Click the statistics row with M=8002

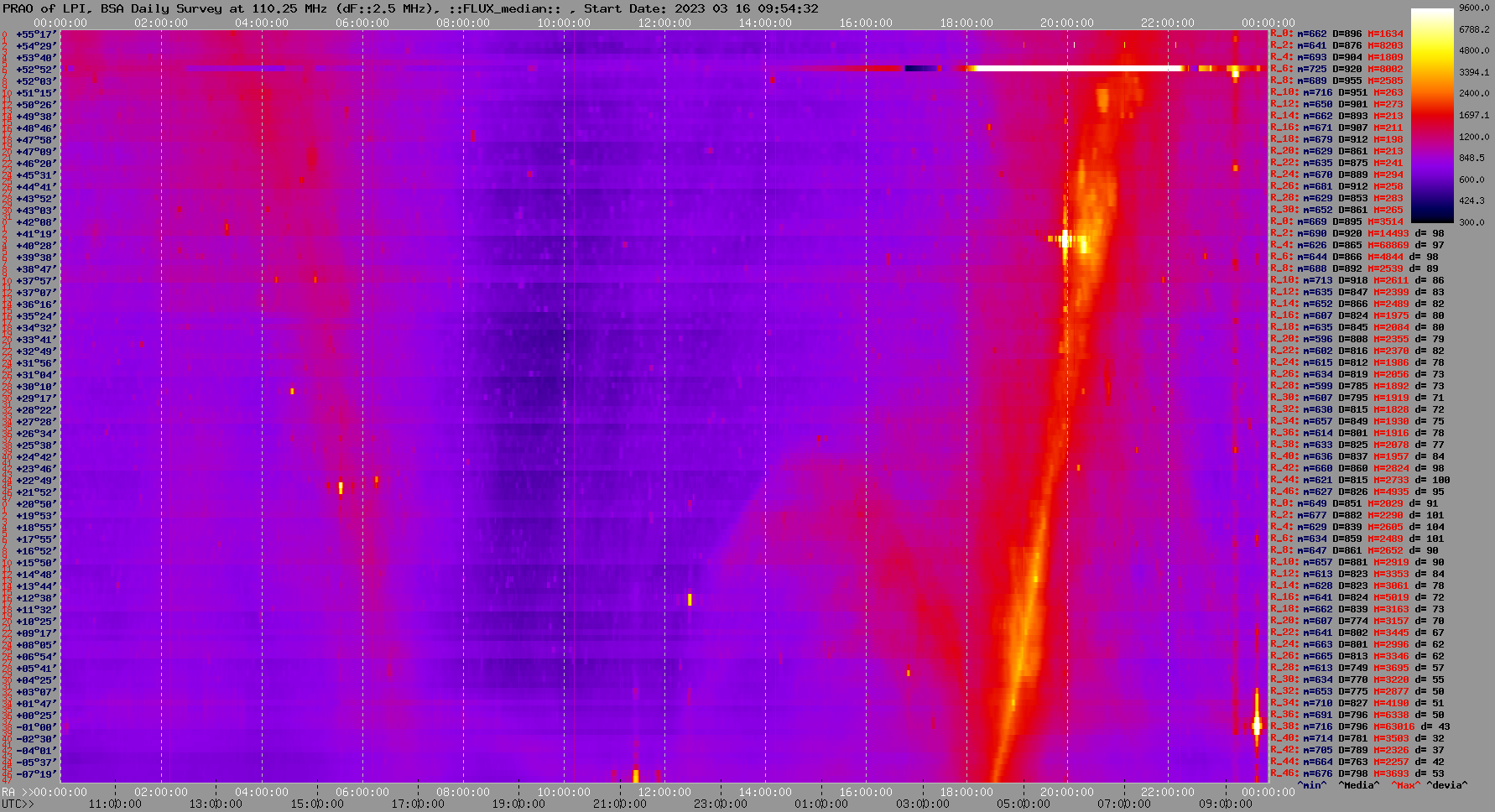[x=1336, y=69]
